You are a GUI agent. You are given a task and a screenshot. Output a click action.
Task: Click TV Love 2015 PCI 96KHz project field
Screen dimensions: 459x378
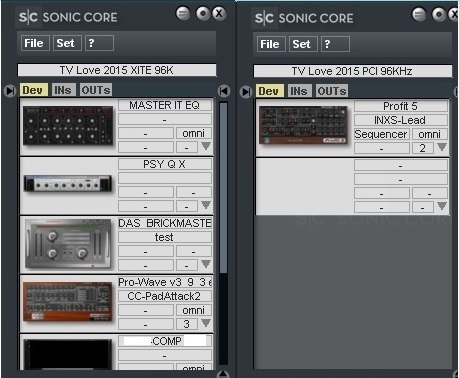click(353, 71)
